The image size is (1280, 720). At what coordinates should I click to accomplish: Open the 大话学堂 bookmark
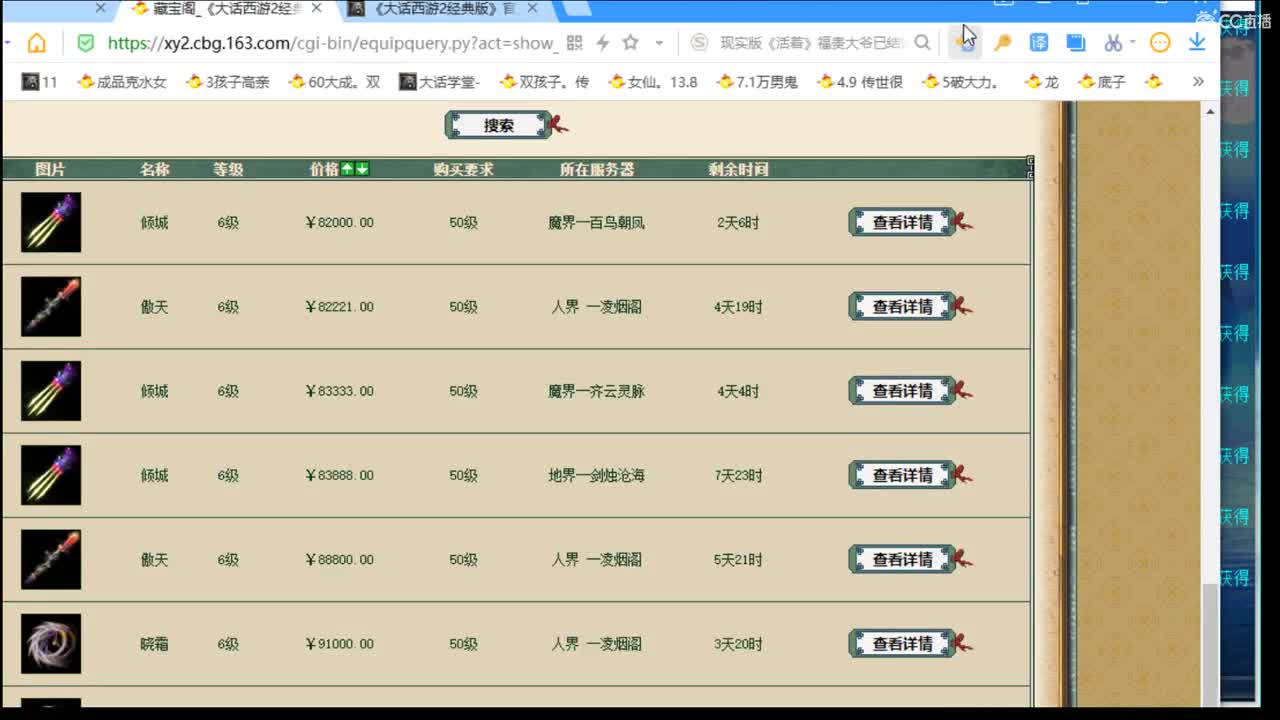coord(440,82)
